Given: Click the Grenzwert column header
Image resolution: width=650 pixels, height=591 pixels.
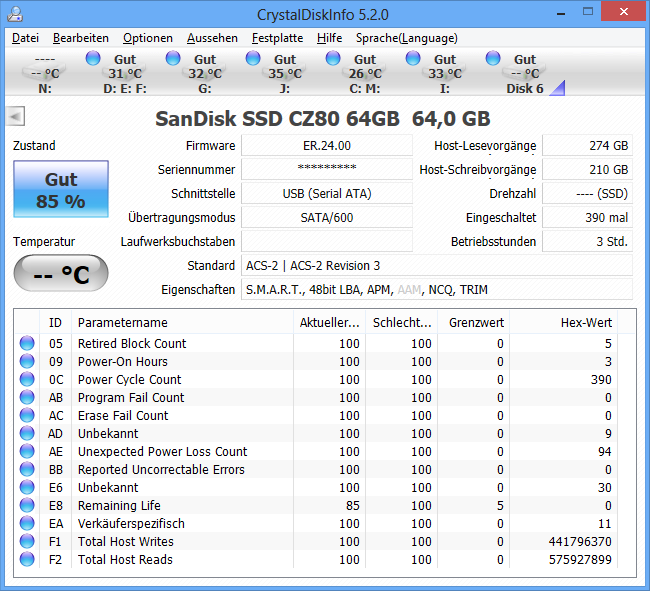Looking at the screenshot, I should point(474,322).
